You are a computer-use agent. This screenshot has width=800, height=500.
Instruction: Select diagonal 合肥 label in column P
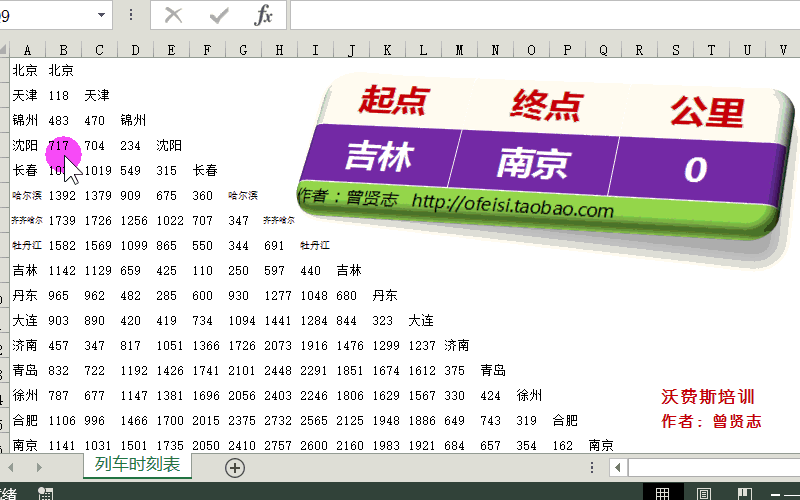pyautogui.click(x=567, y=420)
